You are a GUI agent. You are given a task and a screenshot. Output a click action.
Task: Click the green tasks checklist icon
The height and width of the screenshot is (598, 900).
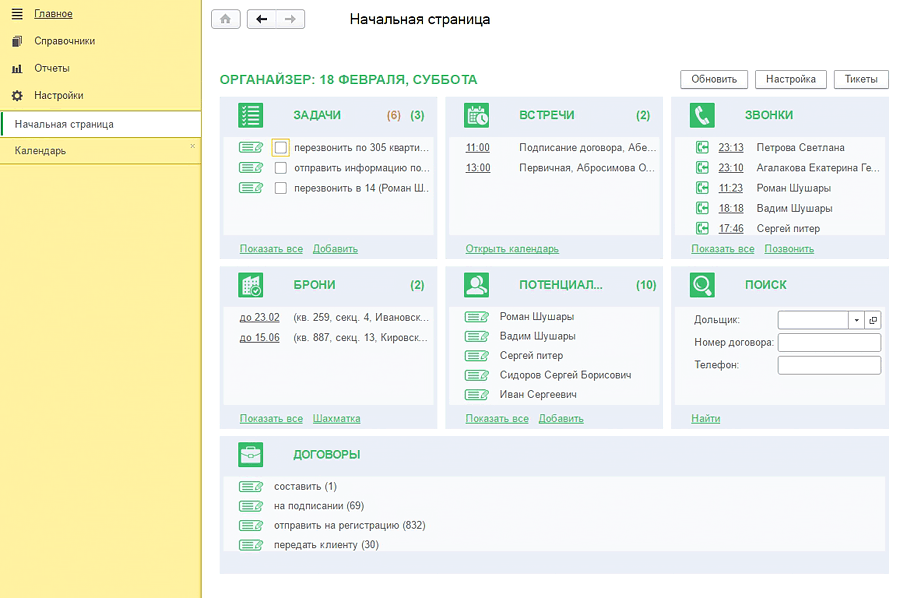(x=251, y=115)
